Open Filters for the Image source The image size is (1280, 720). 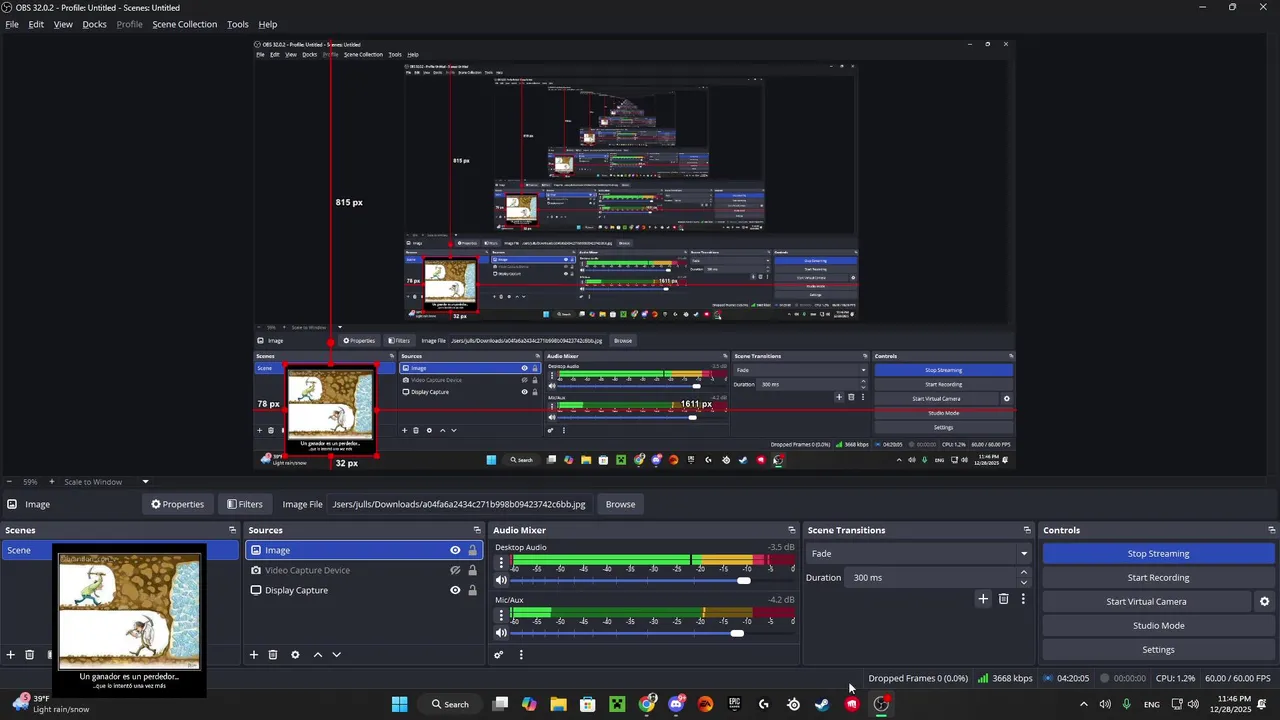point(245,504)
